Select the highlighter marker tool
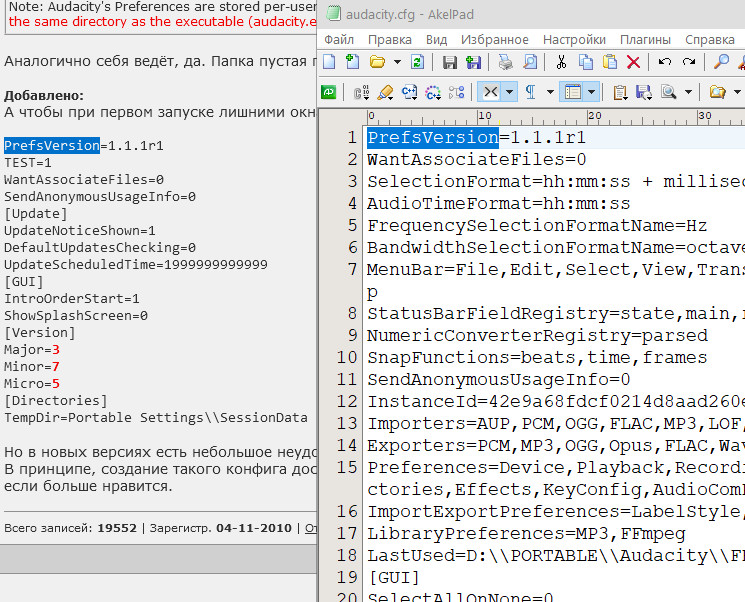The width and height of the screenshot is (745, 602). [x=385, y=92]
